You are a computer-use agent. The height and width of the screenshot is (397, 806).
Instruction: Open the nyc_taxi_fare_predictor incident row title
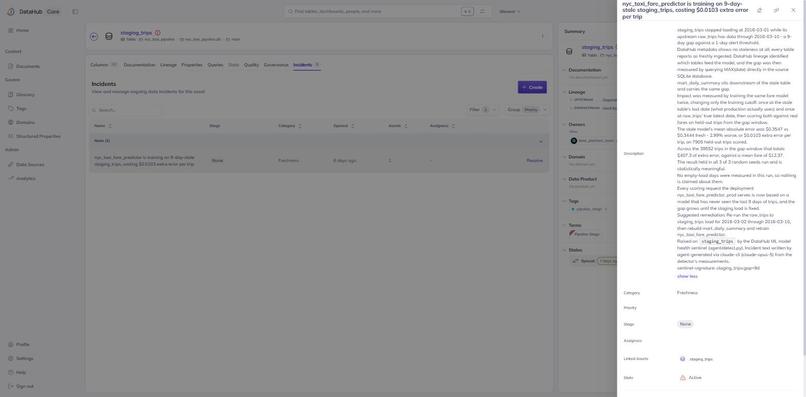point(144,160)
